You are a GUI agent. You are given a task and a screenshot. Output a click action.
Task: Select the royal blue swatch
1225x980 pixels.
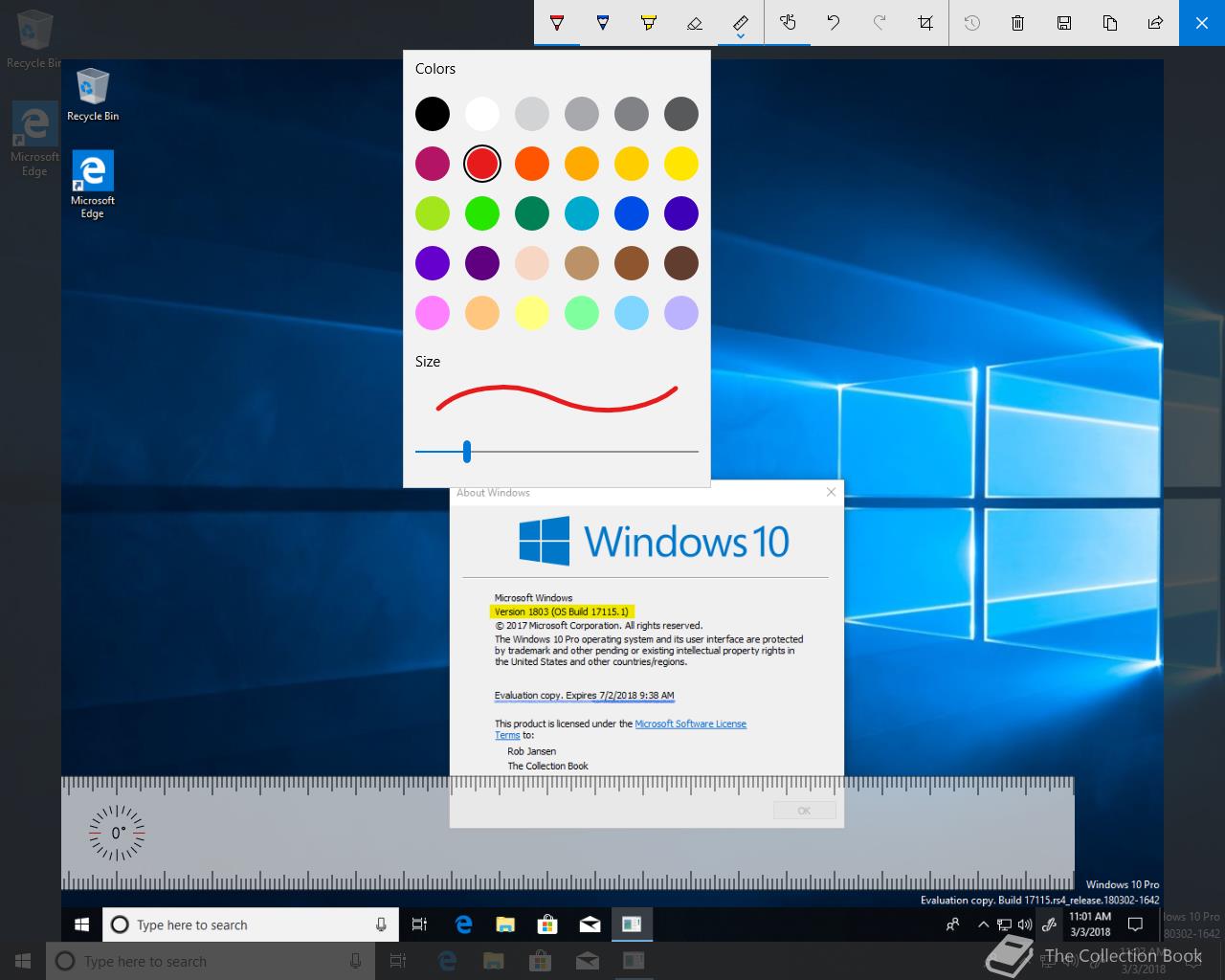click(x=632, y=213)
